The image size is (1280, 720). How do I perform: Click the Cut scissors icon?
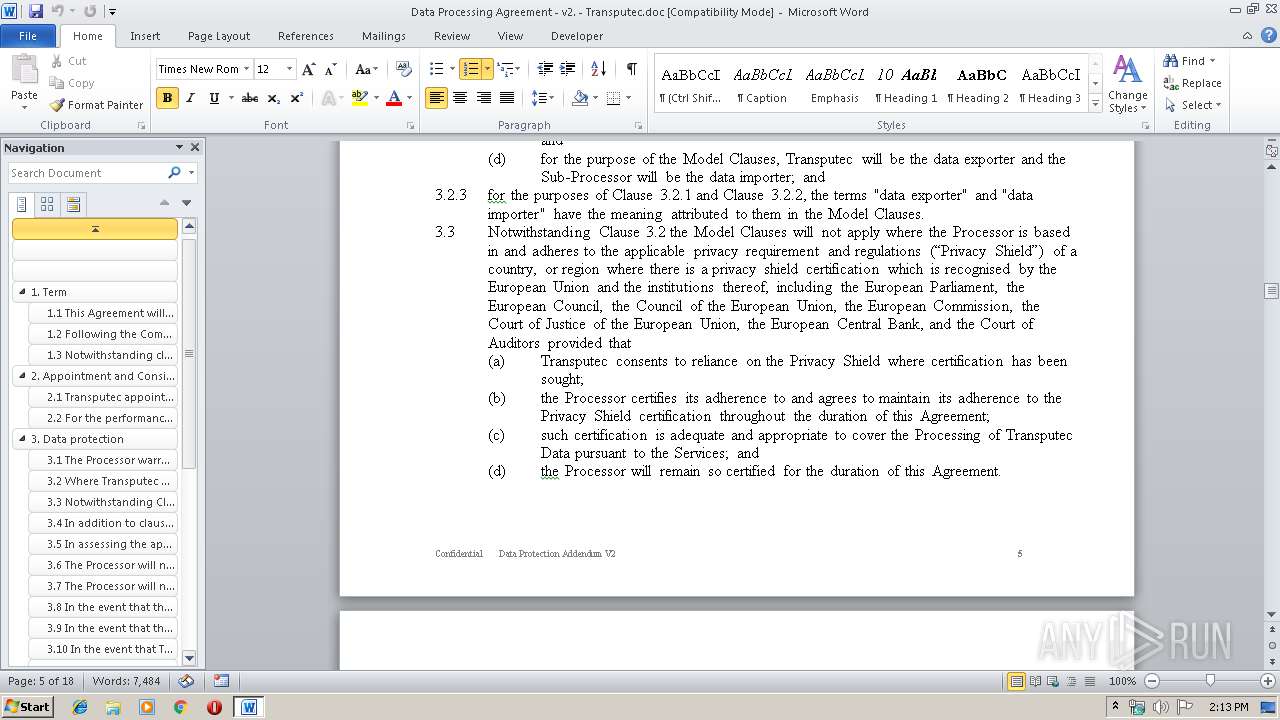coord(58,61)
